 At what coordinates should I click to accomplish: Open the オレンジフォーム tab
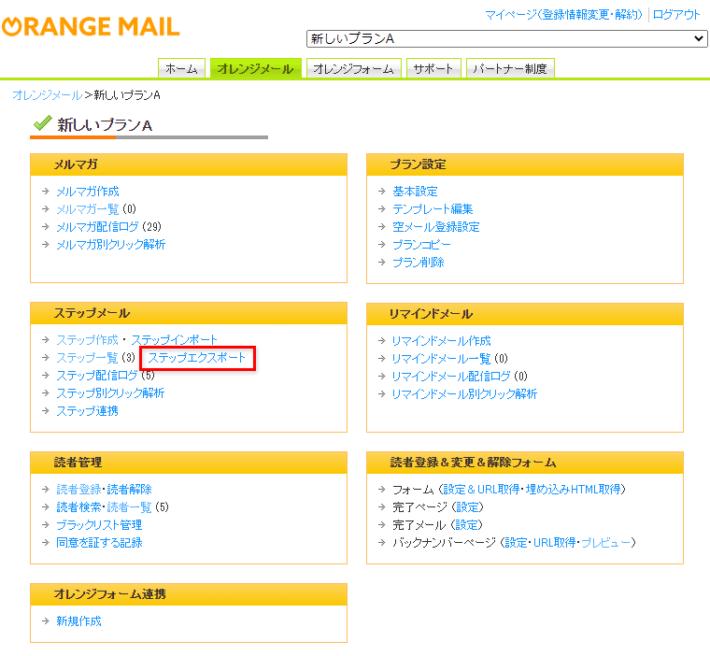coord(354,69)
